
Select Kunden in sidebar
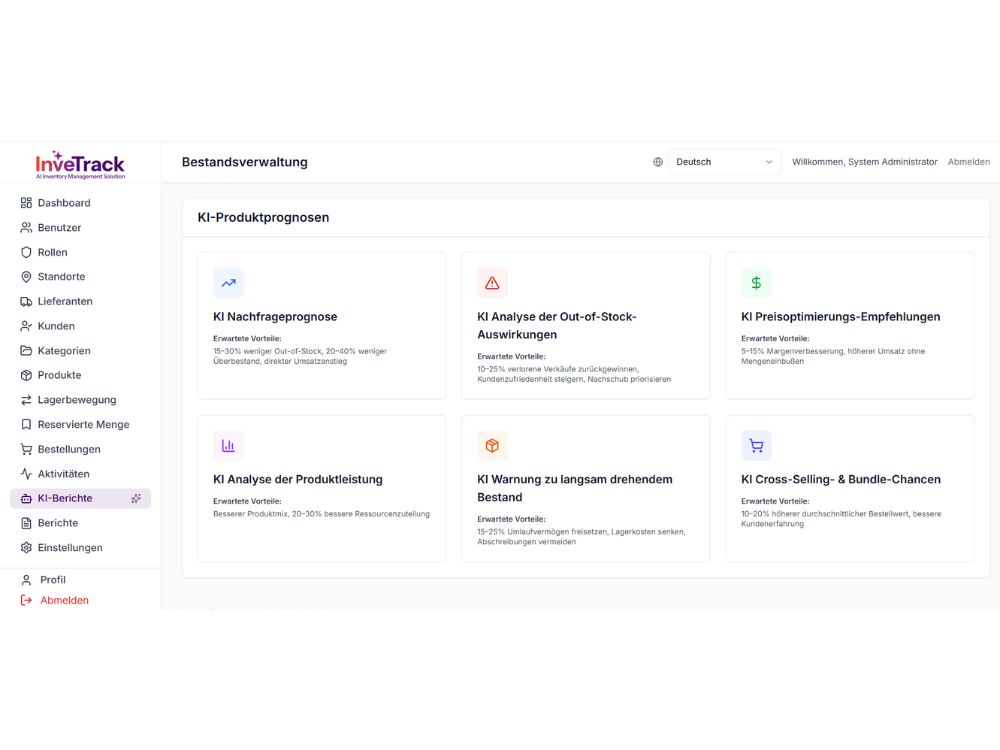[80, 326]
